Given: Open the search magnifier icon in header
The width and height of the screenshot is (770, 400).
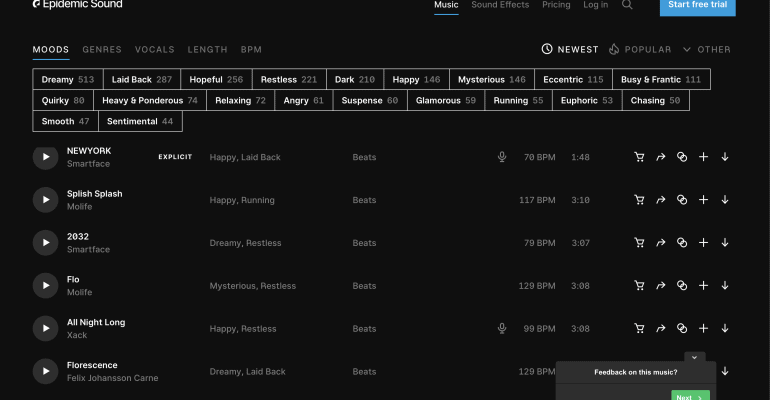Looking at the screenshot, I should pyautogui.click(x=627, y=5).
